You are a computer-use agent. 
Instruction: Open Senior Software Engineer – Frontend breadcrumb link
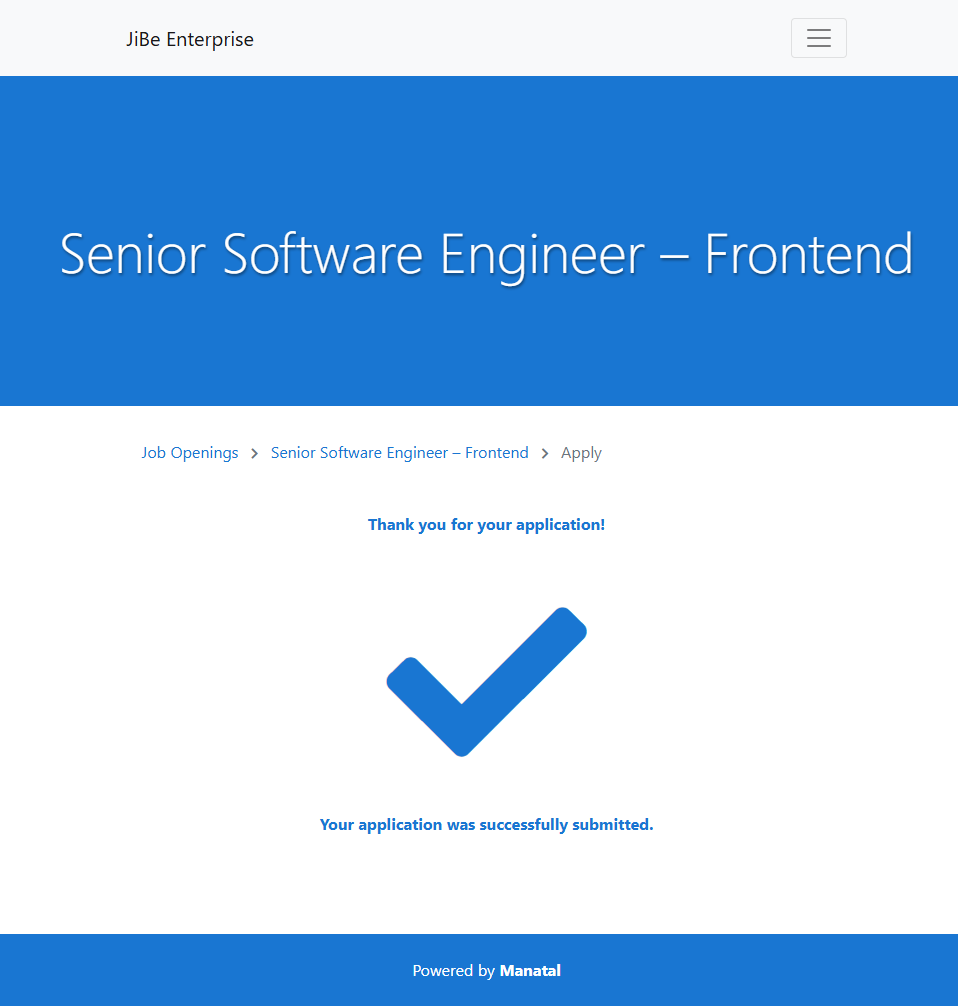399,453
